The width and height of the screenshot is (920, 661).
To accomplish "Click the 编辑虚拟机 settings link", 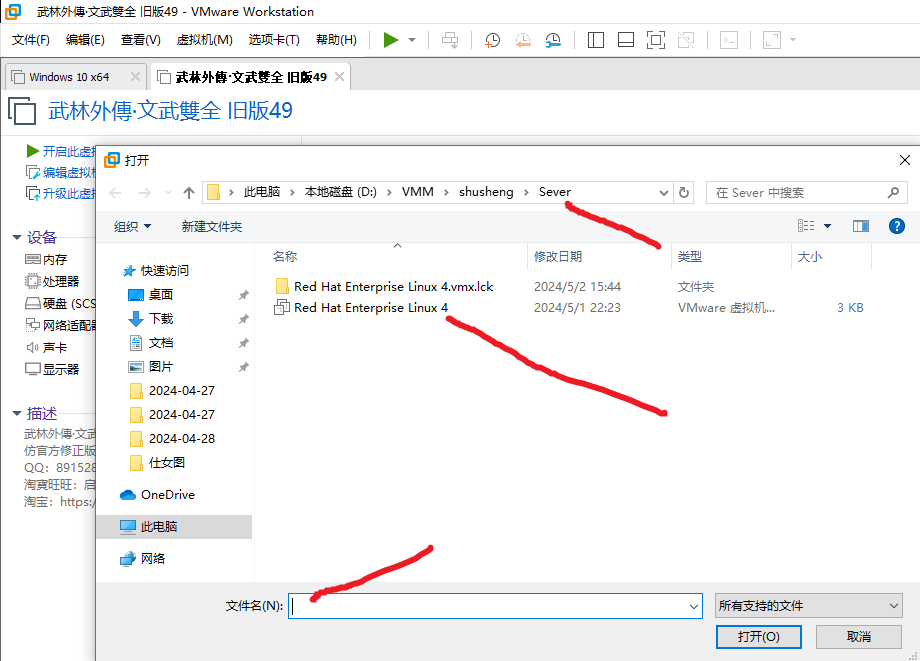I will coord(60,172).
